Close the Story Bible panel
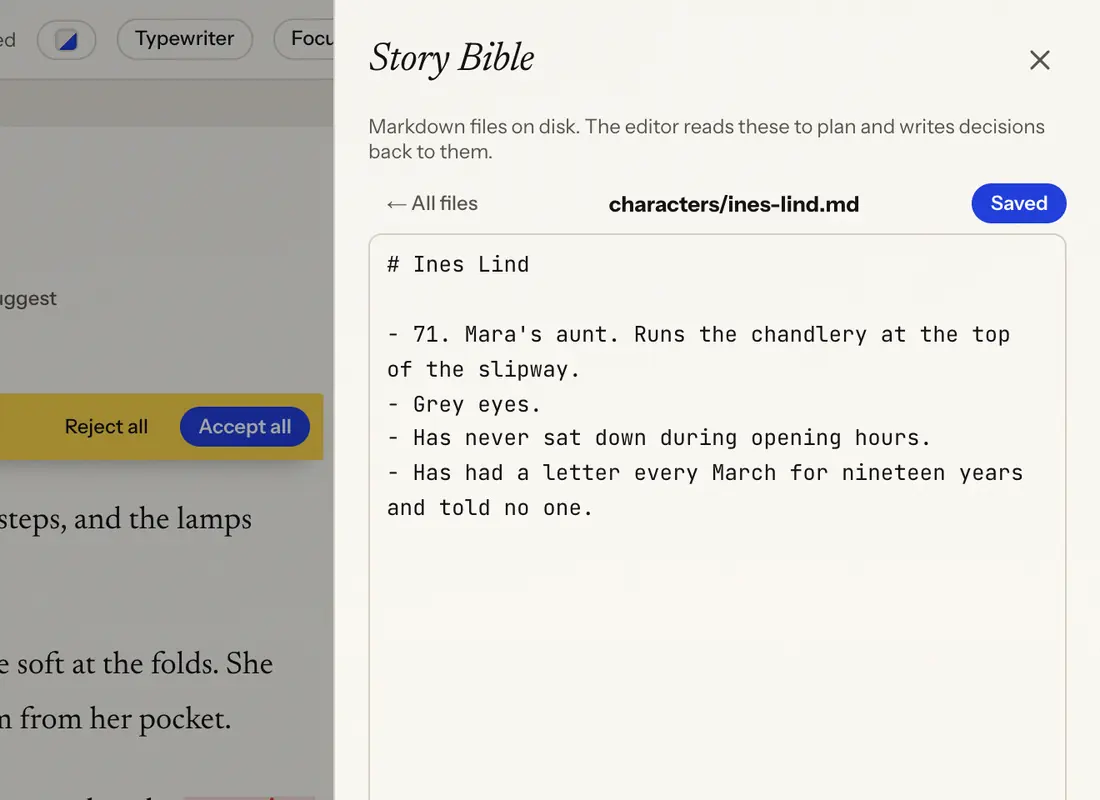1100x800 pixels. (1040, 60)
